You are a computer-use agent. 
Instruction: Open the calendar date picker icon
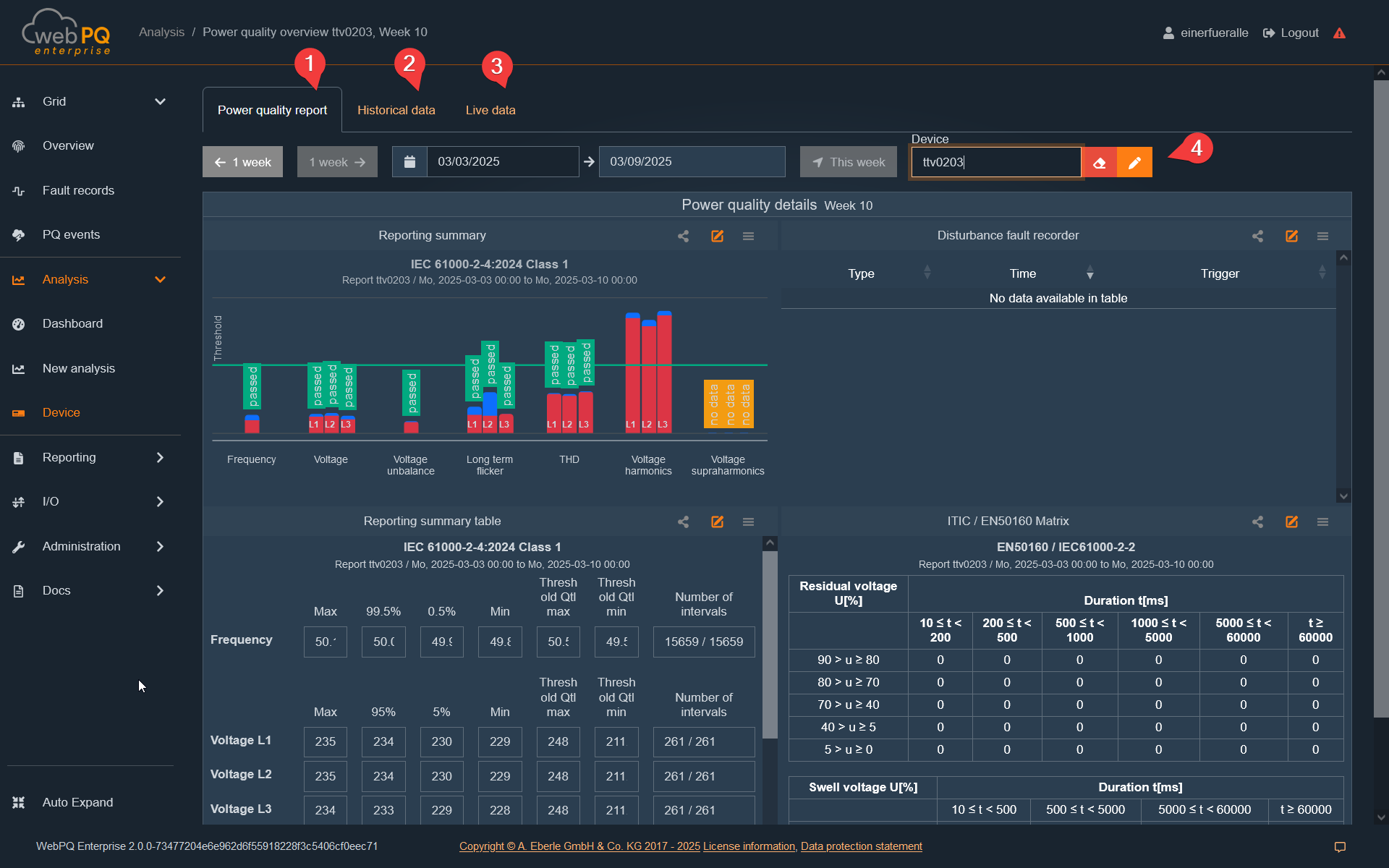click(409, 162)
